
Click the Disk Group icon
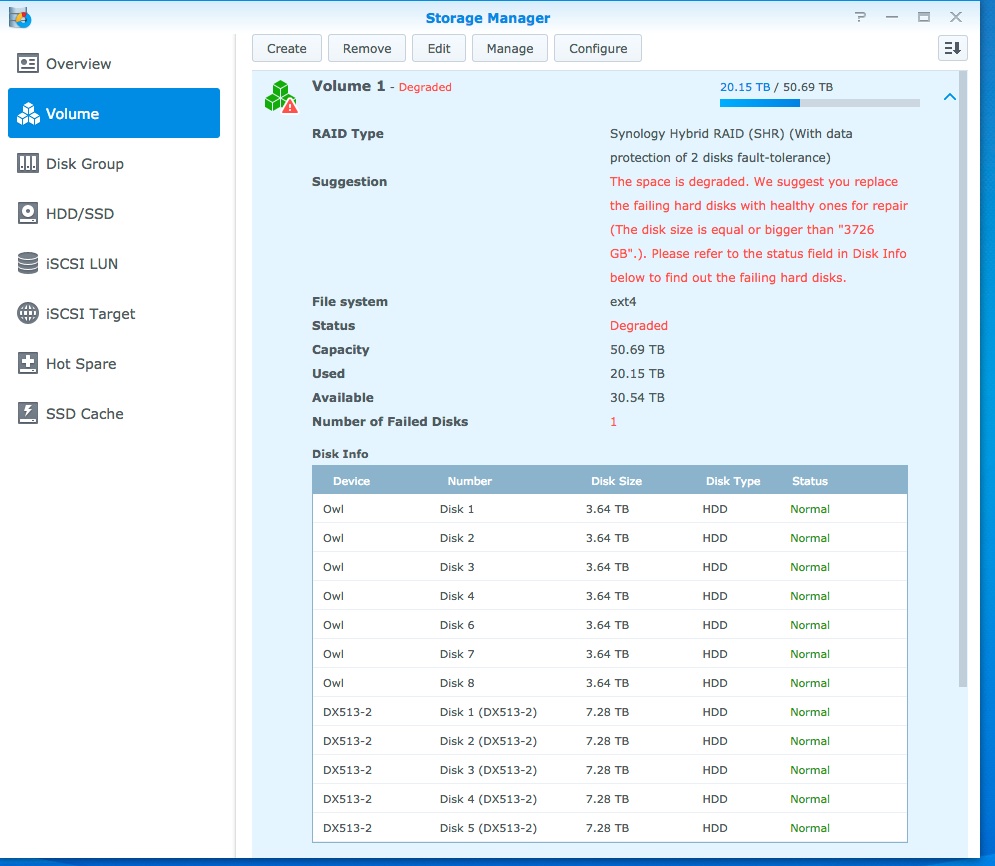click(27, 164)
